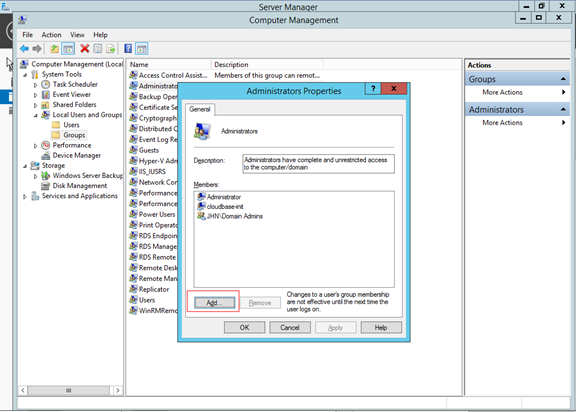
Task: Expand Windows Server Backup node
Action: click(36, 176)
